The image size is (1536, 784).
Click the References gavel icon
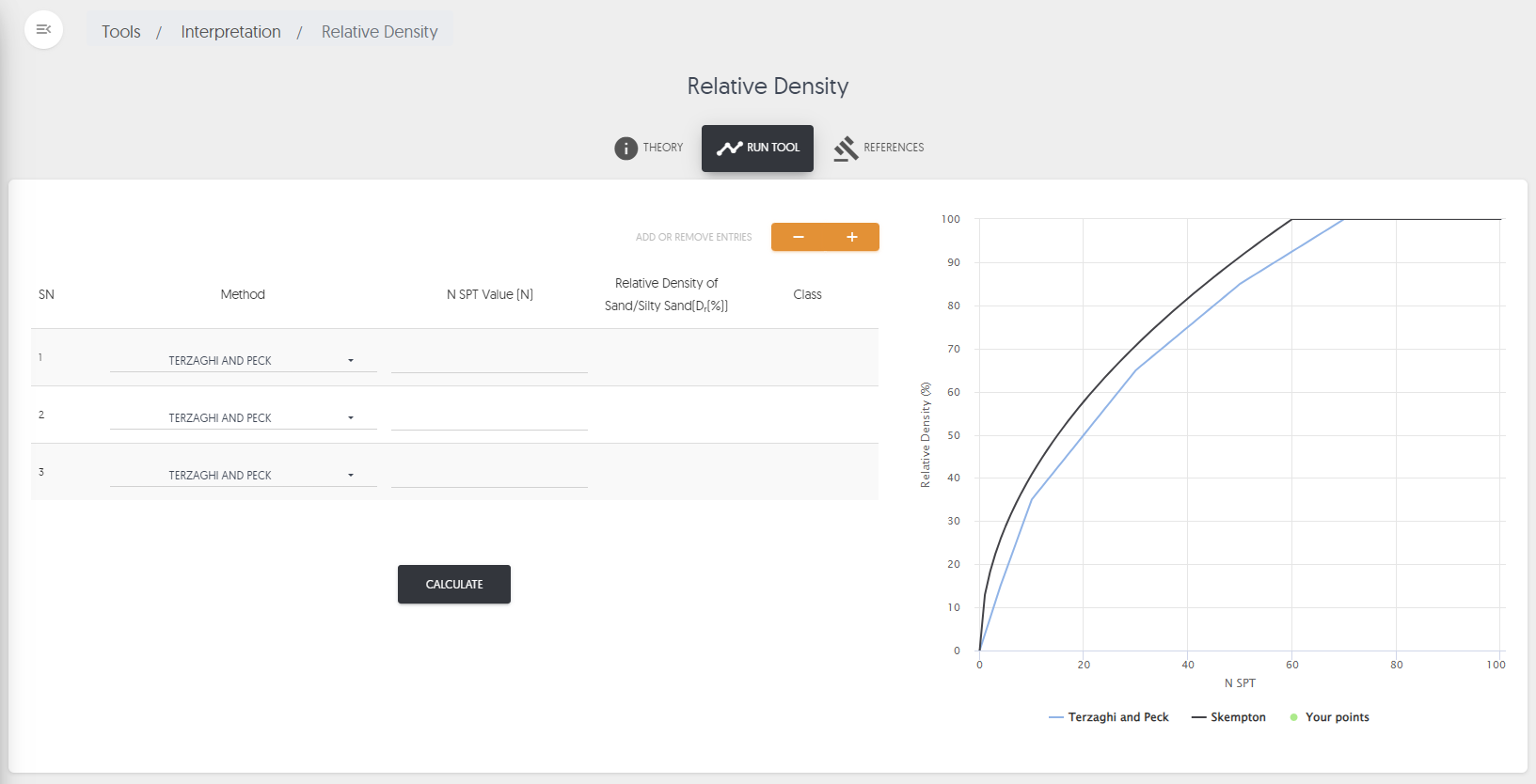coord(846,149)
